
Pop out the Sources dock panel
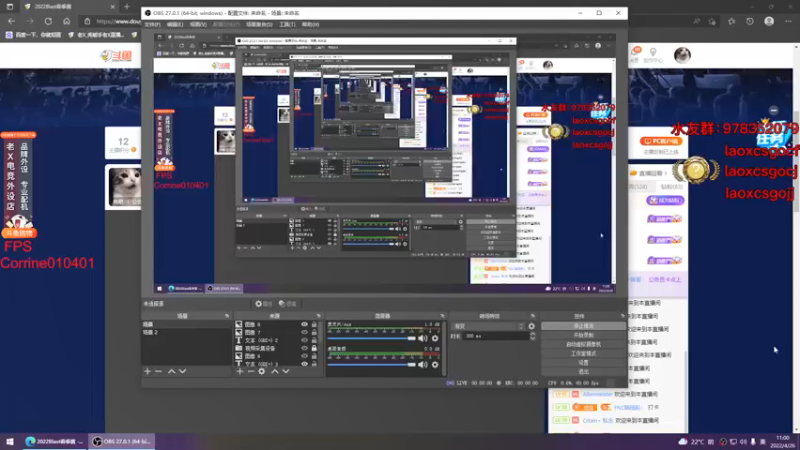click(318, 316)
